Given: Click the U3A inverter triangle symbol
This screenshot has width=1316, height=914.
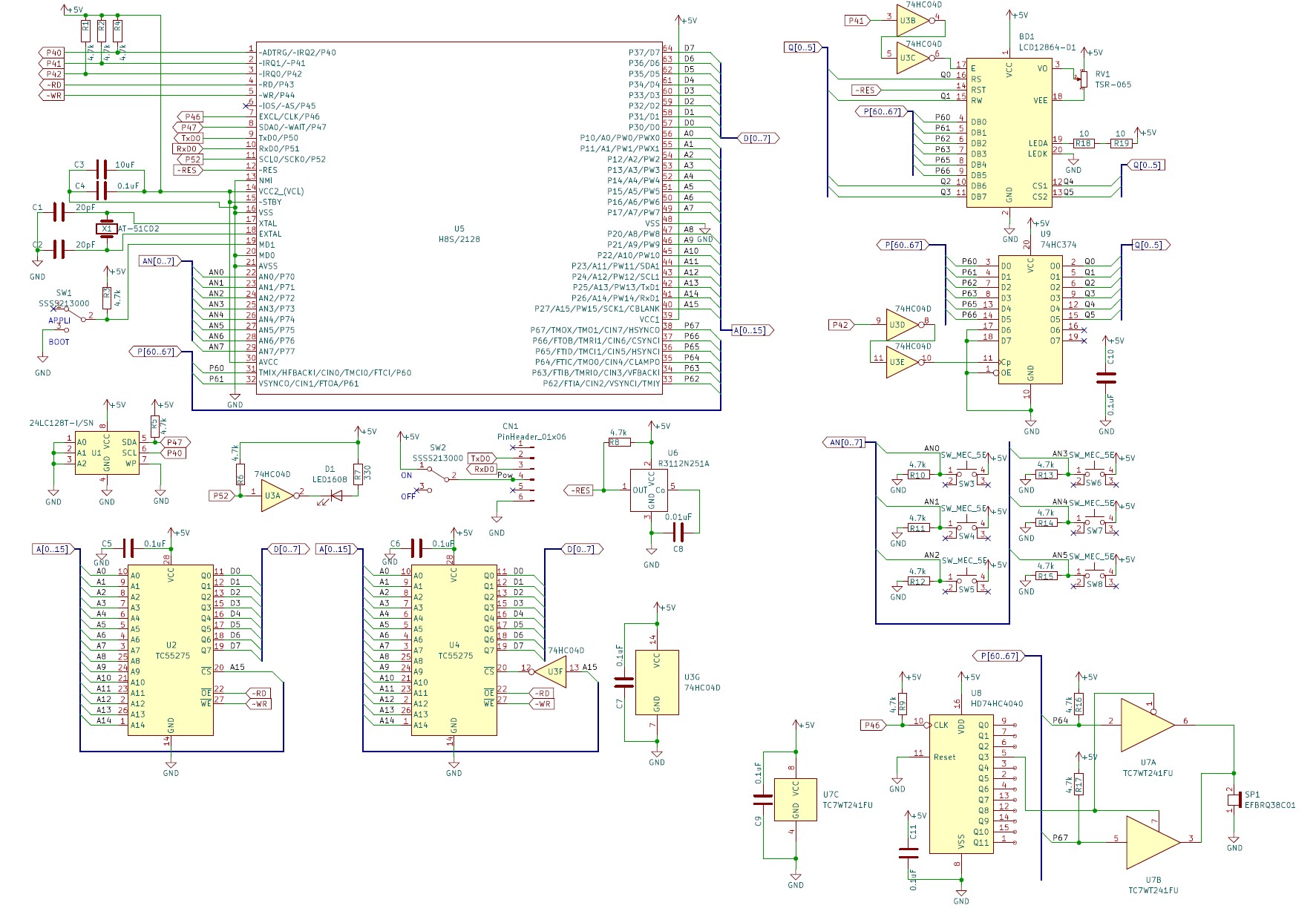Looking at the screenshot, I should (275, 496).
